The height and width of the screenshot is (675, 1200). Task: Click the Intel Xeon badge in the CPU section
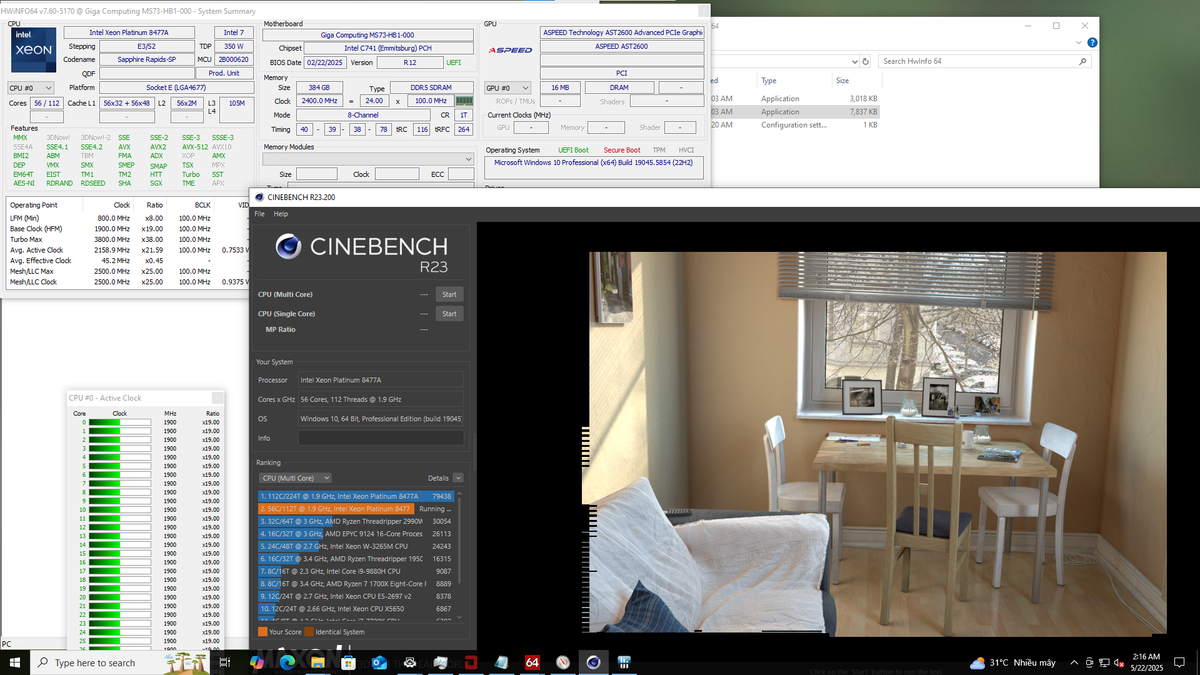coord(33,48)
